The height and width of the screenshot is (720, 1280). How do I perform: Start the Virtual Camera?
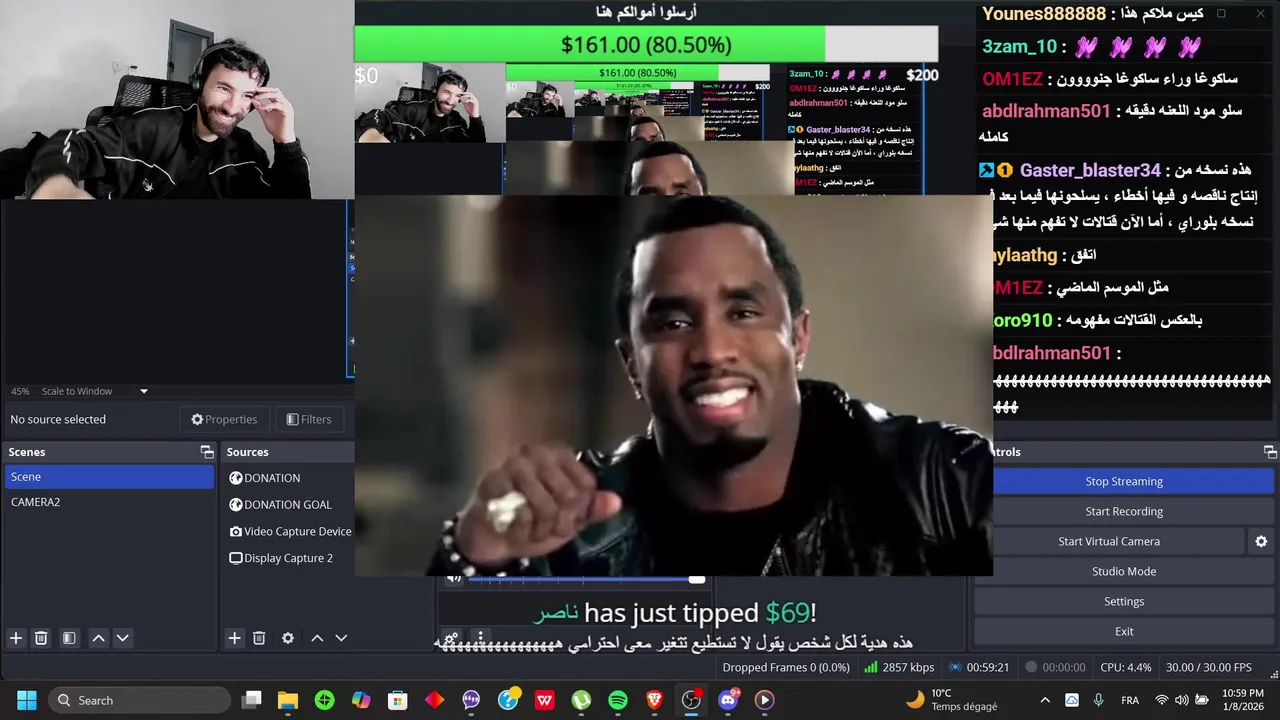(x=1109, y=541)
